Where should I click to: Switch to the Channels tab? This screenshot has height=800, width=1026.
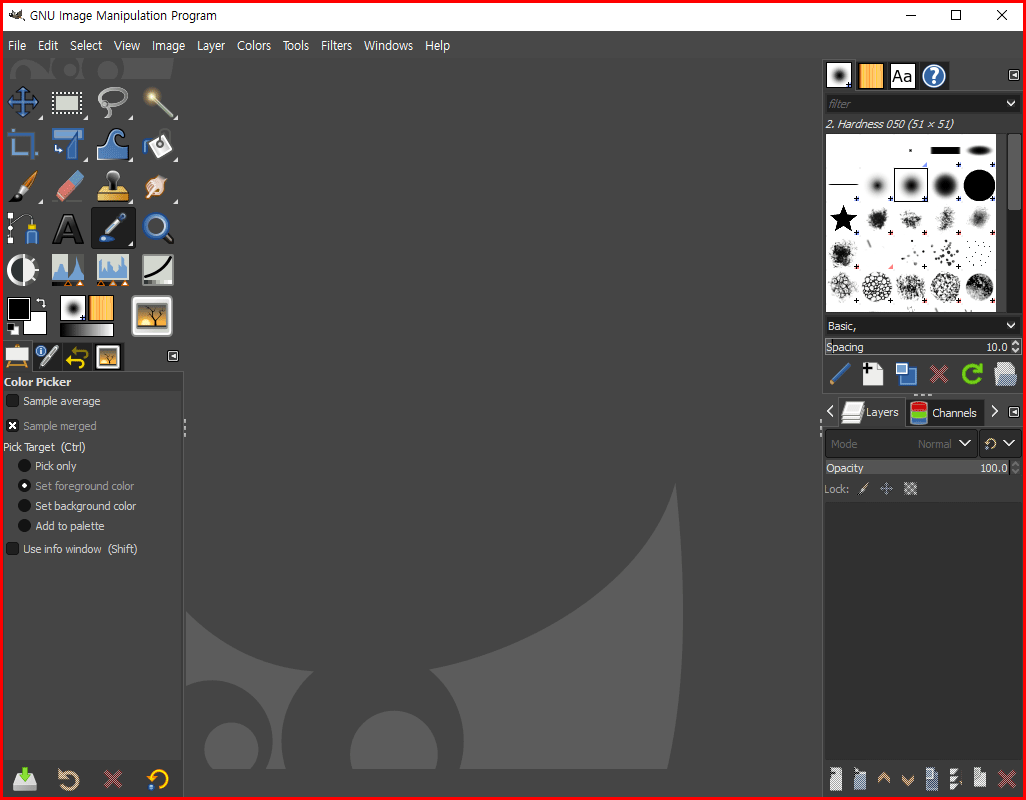944,413
